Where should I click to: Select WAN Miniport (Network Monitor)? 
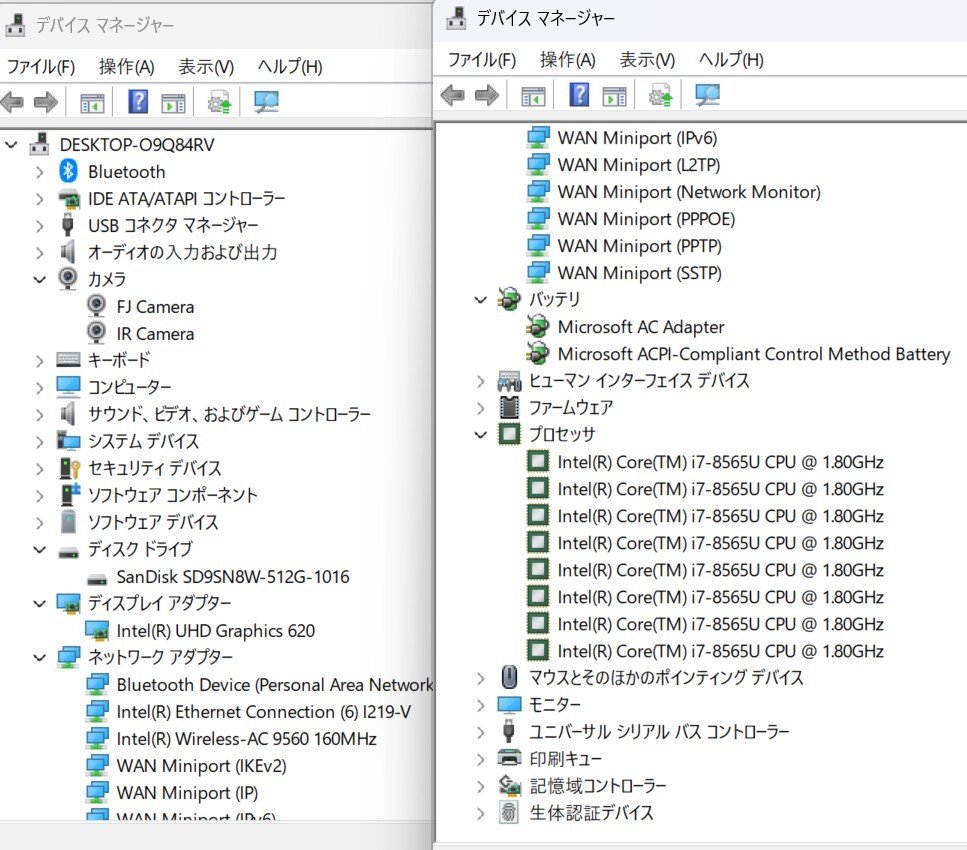point(689,192)
